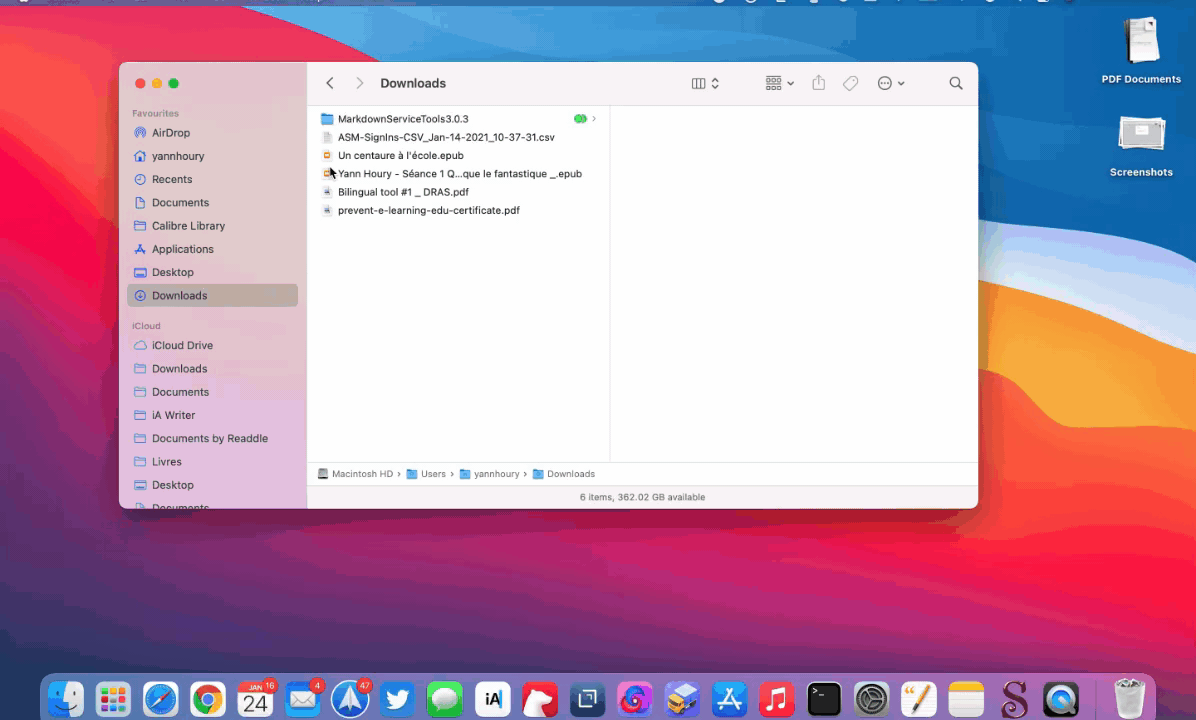Launch Google Chrome from the Dock
The image size is (1196, 720).
click(208, 699)
